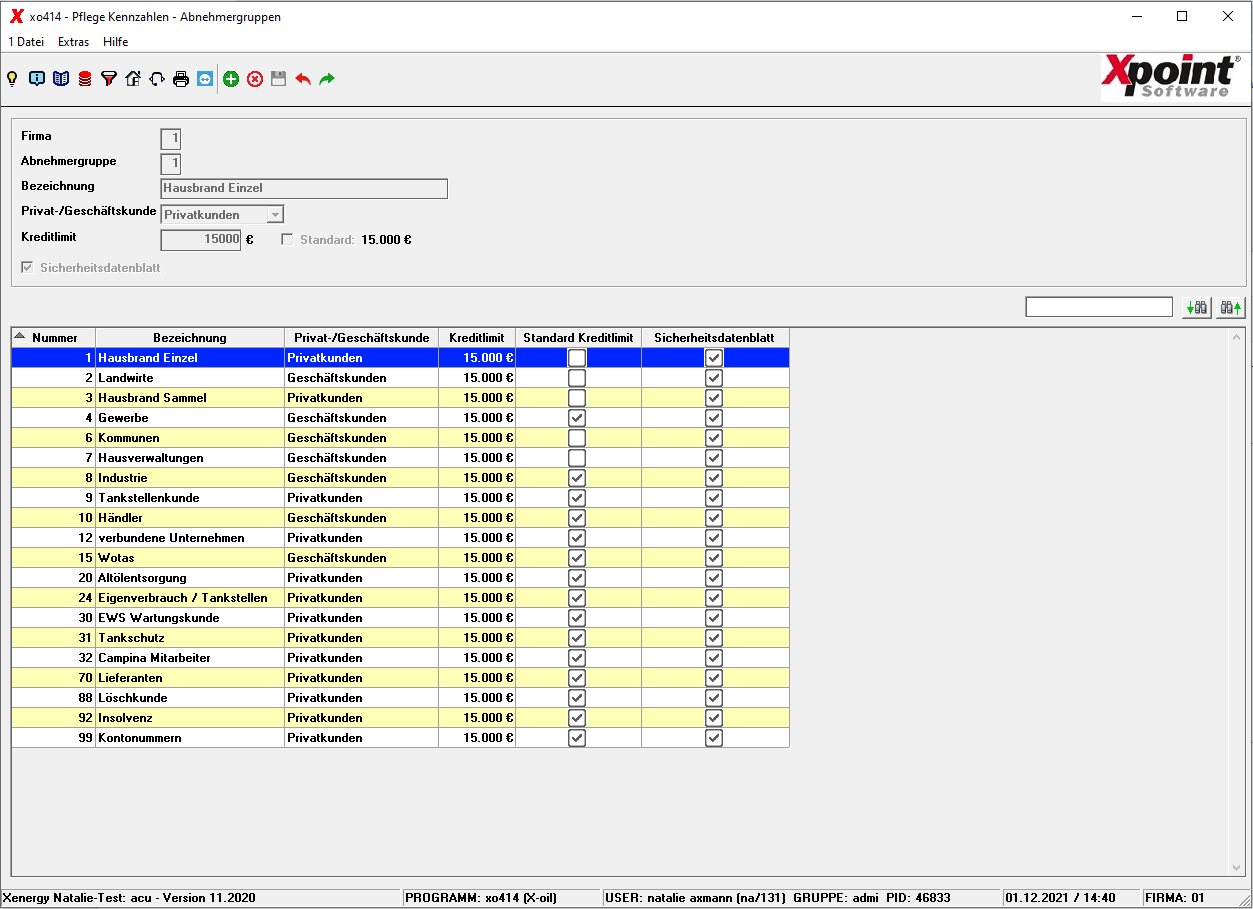Launch the blue TeamViewer remote icon
1253x909 pixels.
205,79
